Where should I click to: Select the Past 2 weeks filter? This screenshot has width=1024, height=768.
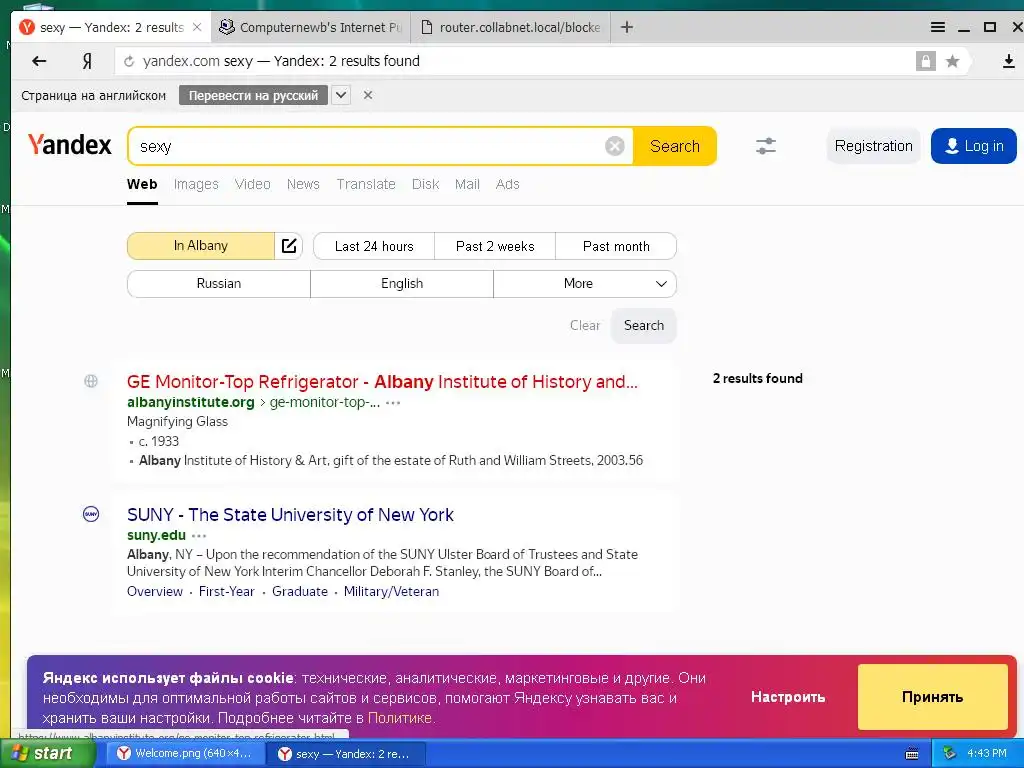495,246
